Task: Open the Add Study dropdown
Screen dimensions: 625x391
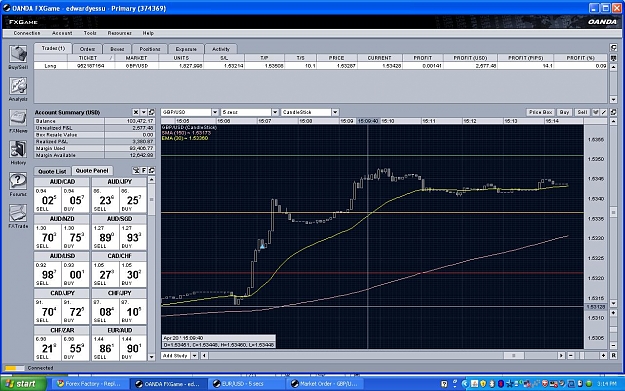Action: (195, 356)
